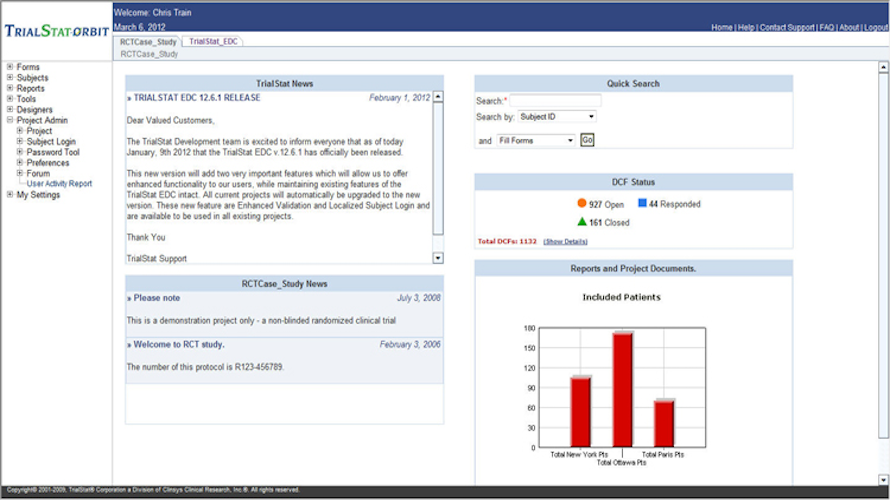Open the Home link in header
This screenshot has height=500, width=890.
[721, 27]
